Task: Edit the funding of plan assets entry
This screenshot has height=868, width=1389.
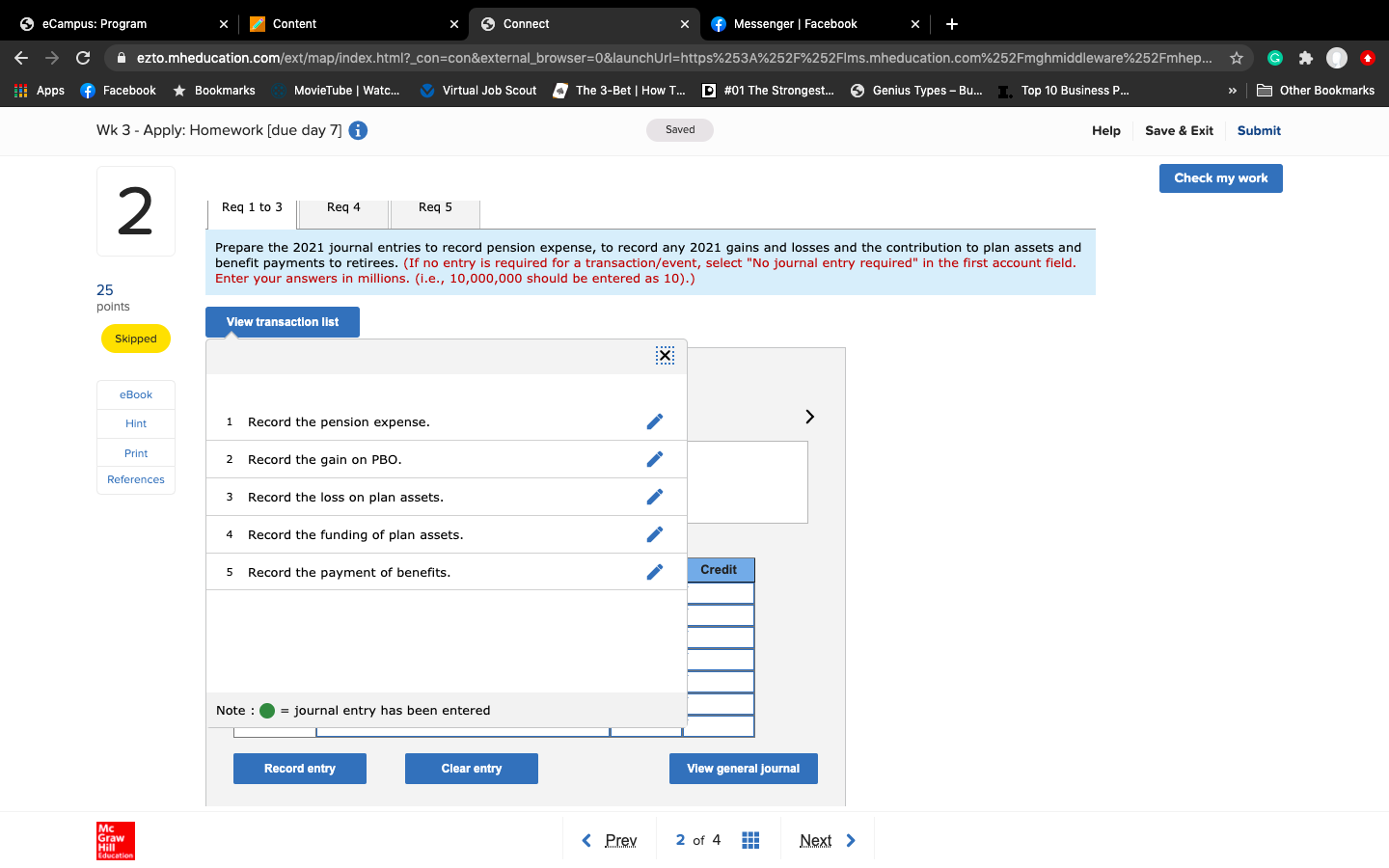Action: tap(655, 533)
